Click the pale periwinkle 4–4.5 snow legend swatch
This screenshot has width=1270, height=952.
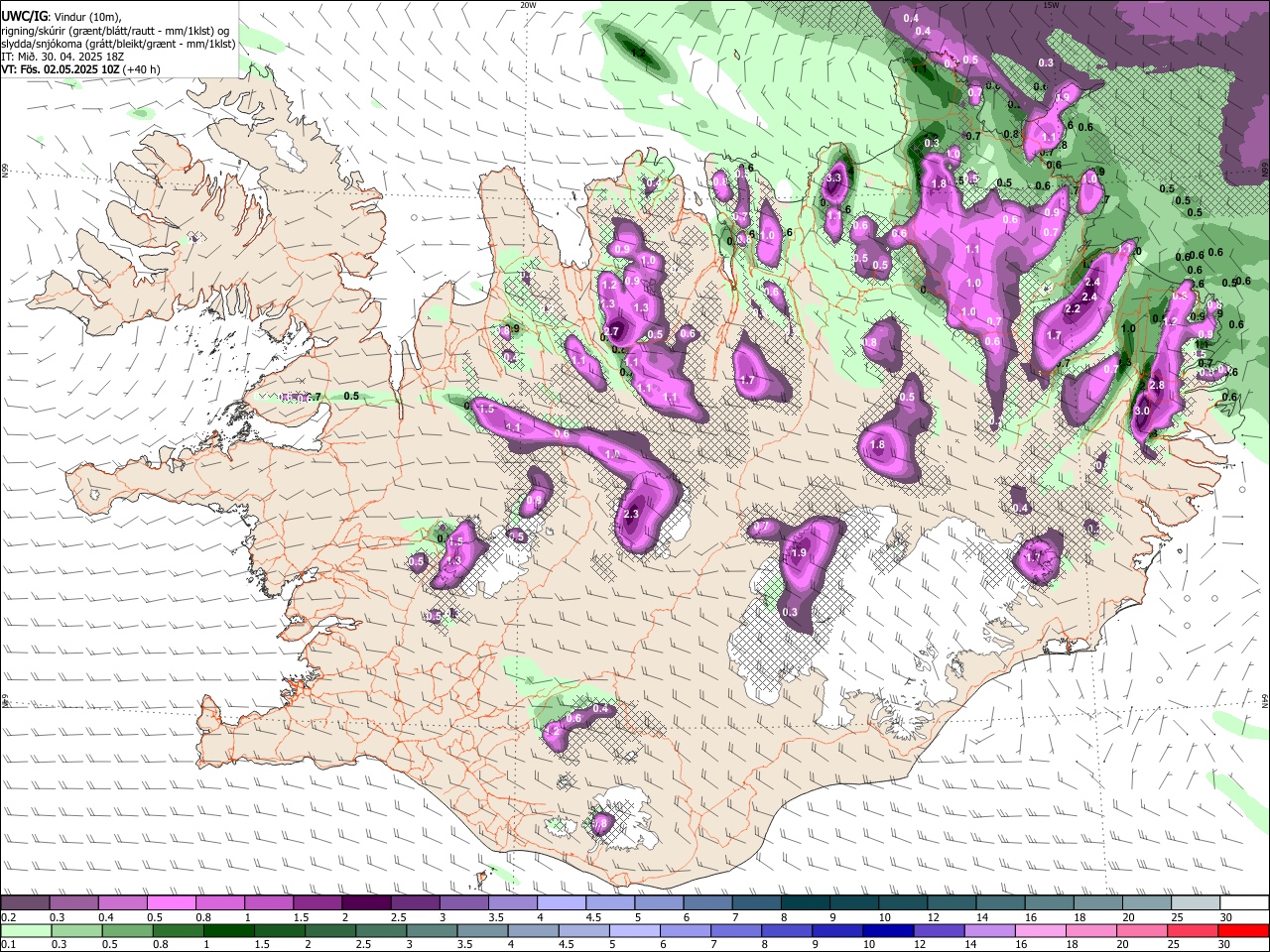(562, 902)
